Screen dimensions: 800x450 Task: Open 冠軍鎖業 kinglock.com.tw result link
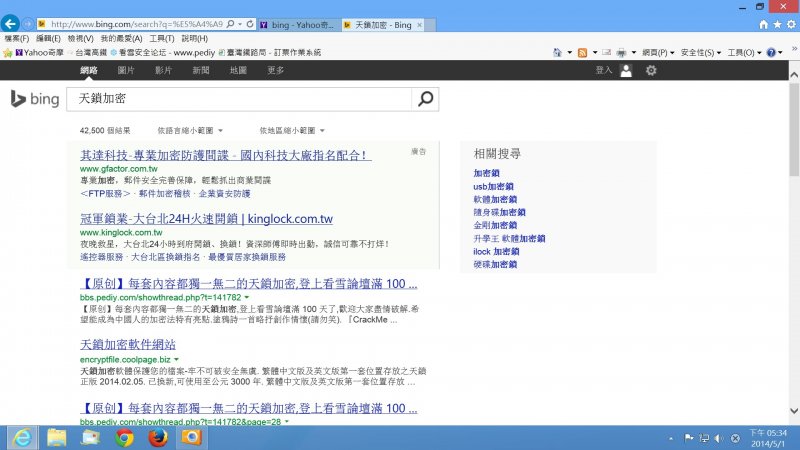(x=206, y=219)
